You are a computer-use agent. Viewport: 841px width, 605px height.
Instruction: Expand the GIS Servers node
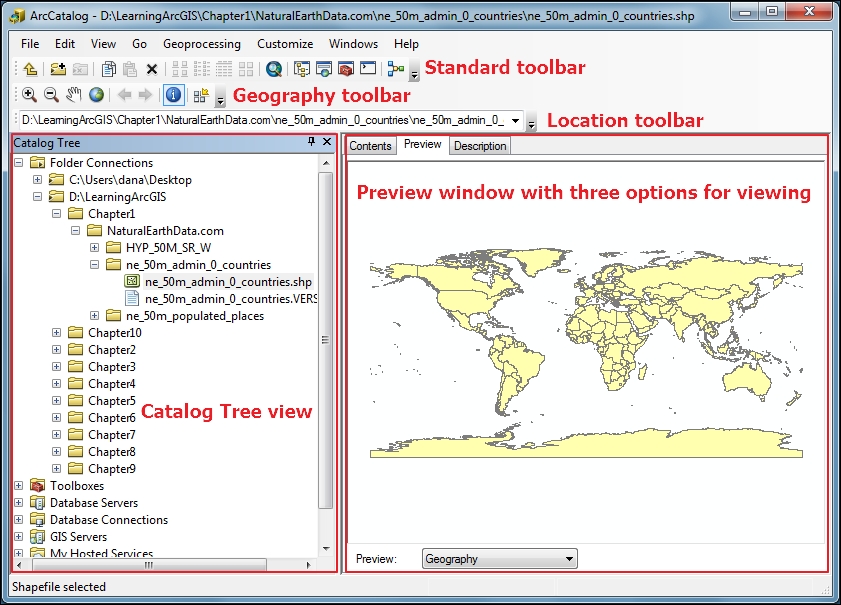tap(19, 536)
